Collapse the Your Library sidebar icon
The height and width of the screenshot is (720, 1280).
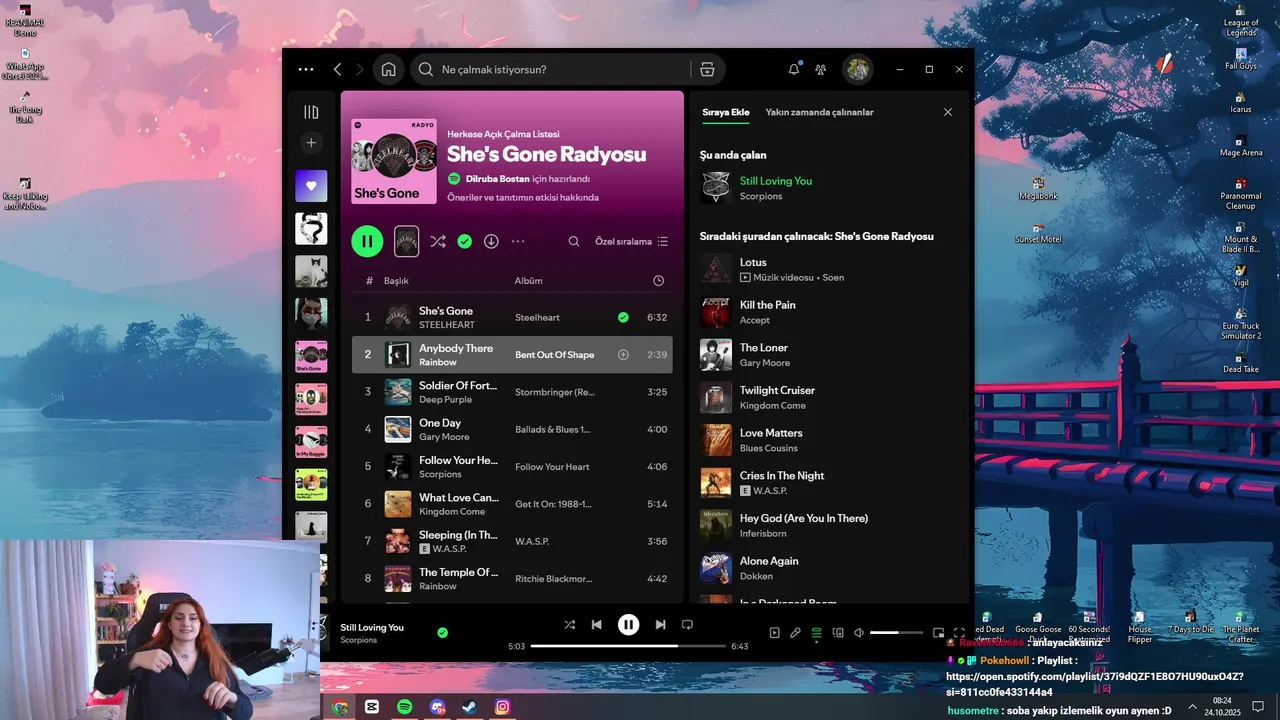(x=311, y=112)
